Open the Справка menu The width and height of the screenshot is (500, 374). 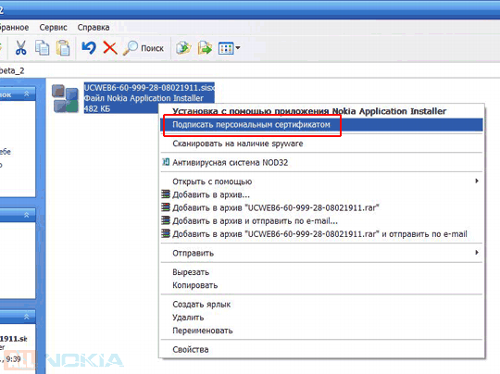[x=93, y=27]
